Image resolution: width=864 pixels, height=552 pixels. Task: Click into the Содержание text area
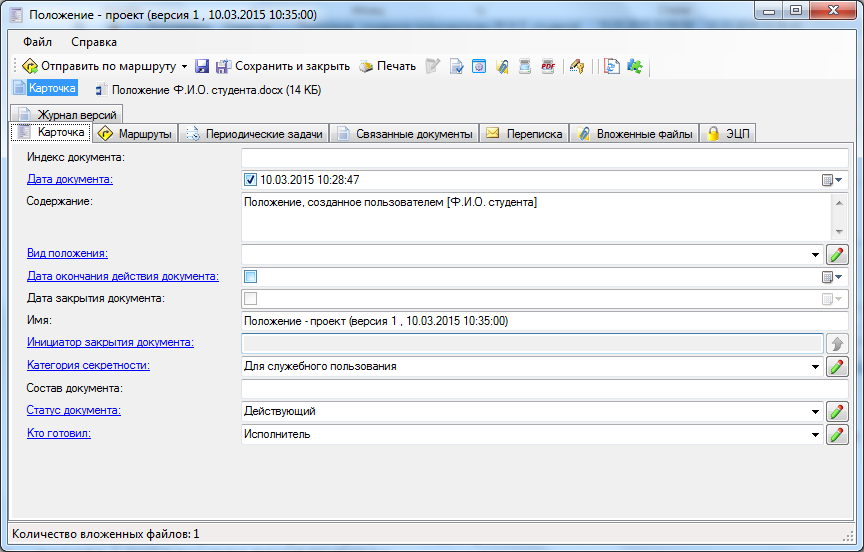pos(536,217)
